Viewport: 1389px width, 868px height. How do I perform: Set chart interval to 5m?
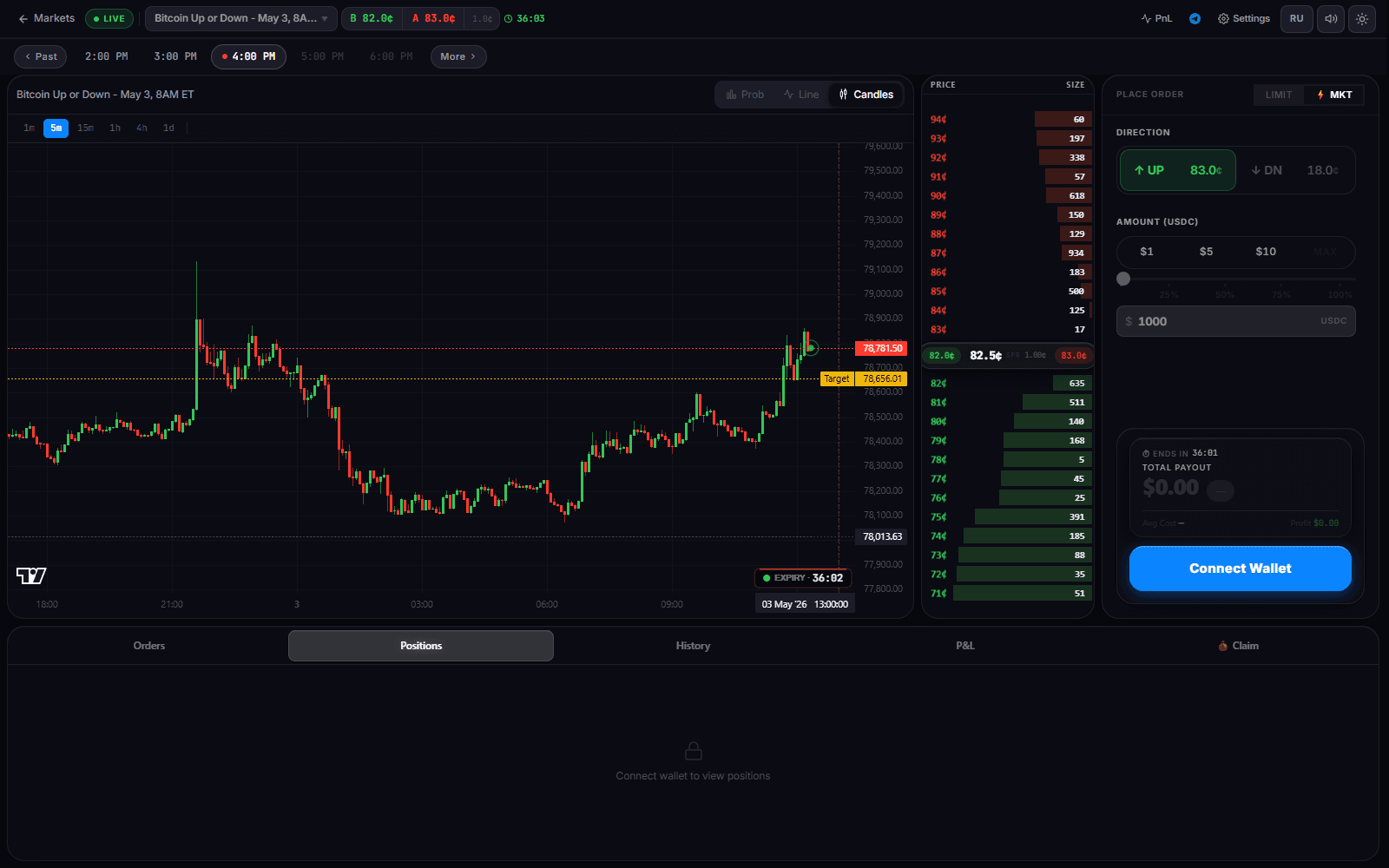point(56,128)
